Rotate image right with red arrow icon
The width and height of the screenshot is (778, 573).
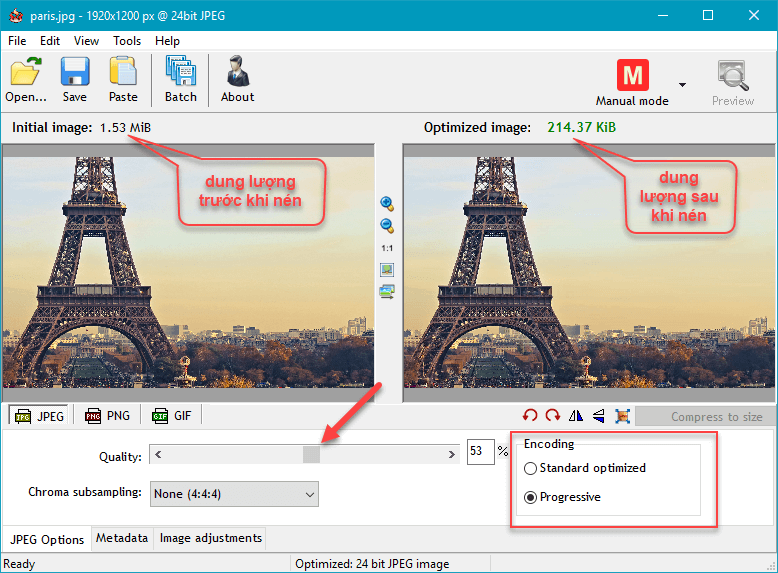(553, 416)
